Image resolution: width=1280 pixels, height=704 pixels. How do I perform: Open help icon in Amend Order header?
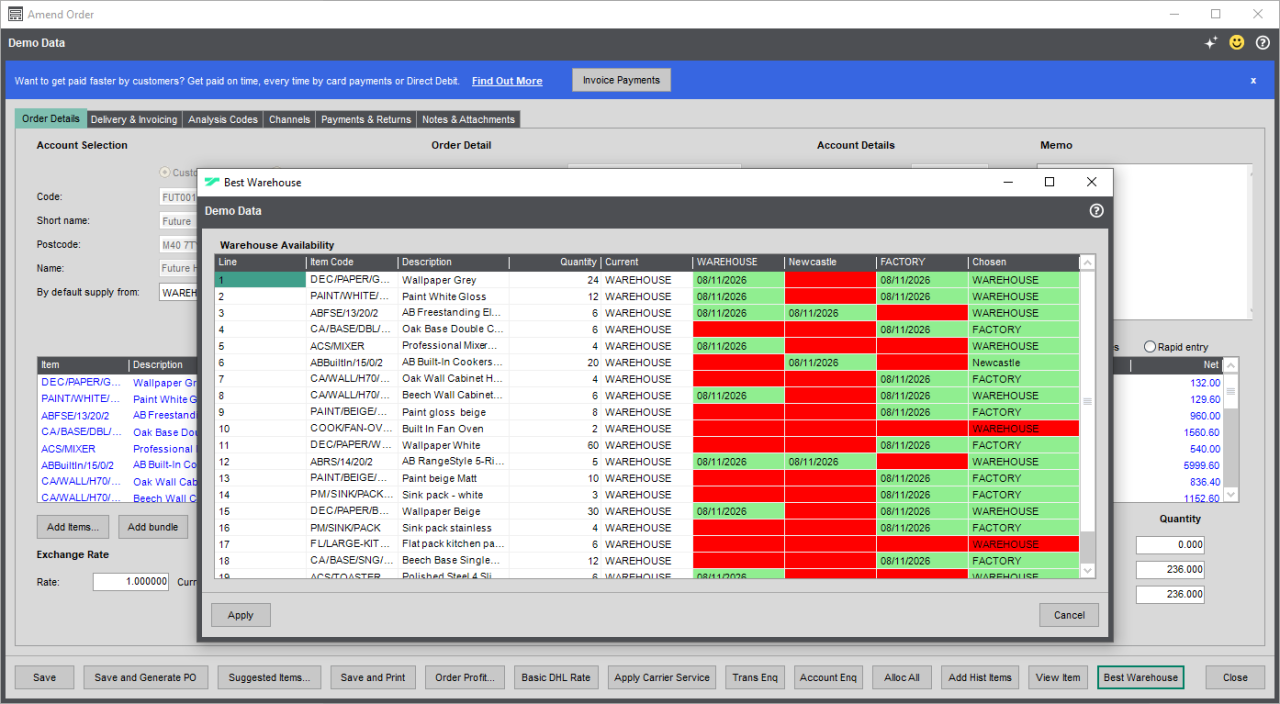coord(1263,43)
